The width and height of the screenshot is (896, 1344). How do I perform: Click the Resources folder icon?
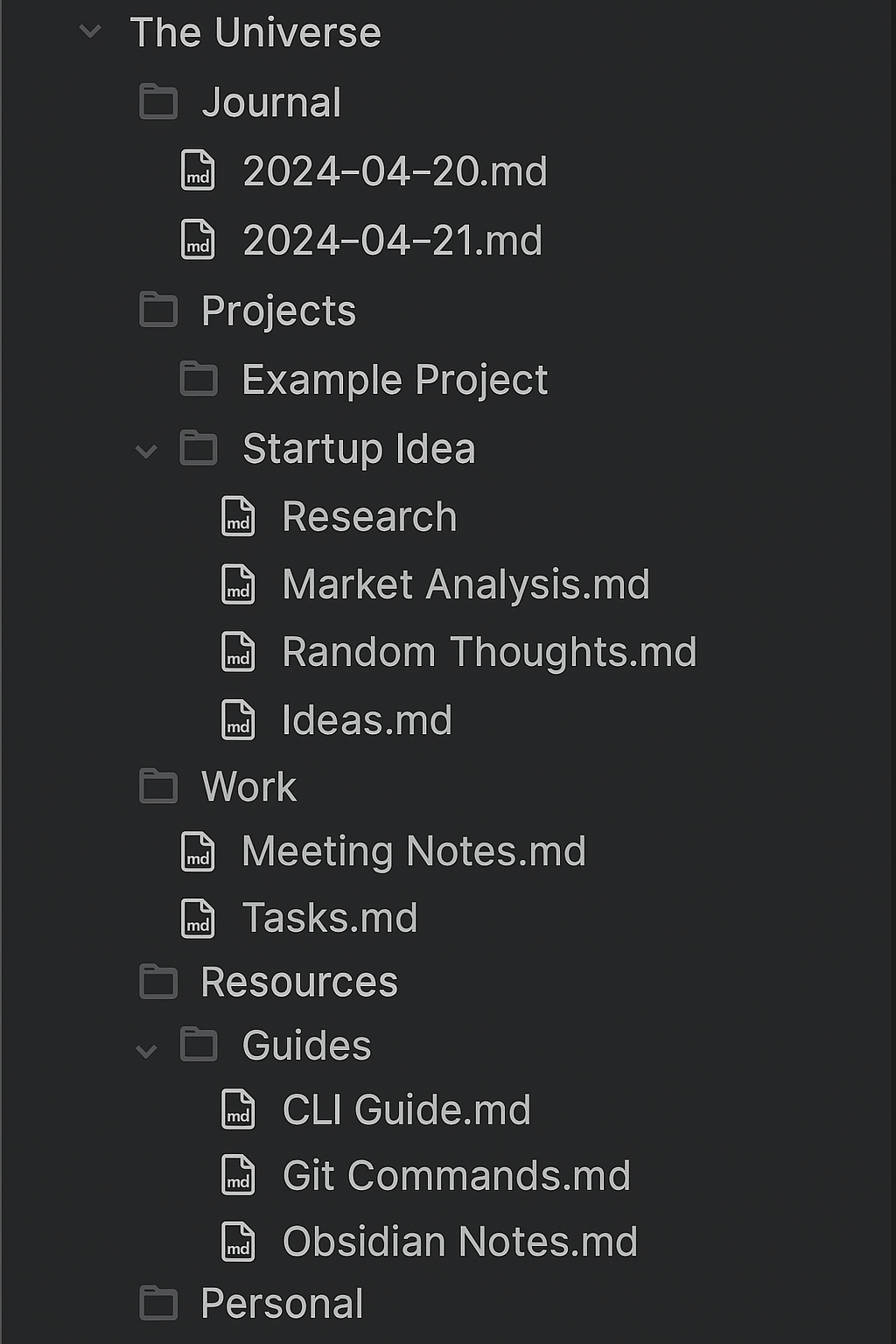coord(158,982)
